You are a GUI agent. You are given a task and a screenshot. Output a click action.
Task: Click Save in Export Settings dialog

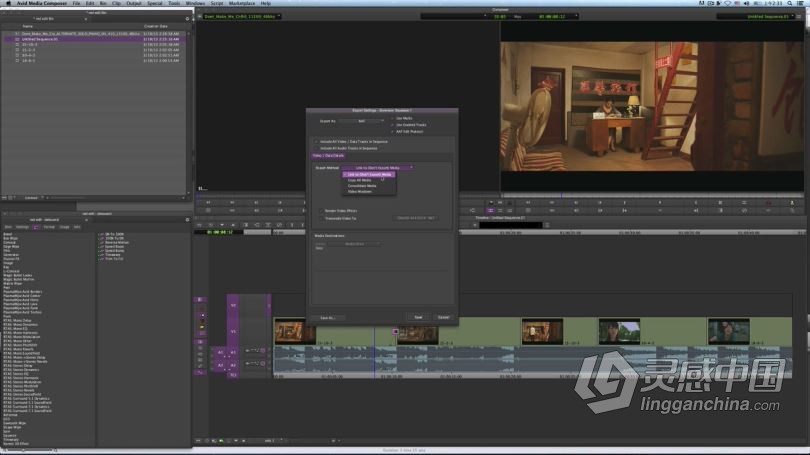[418, 317]
